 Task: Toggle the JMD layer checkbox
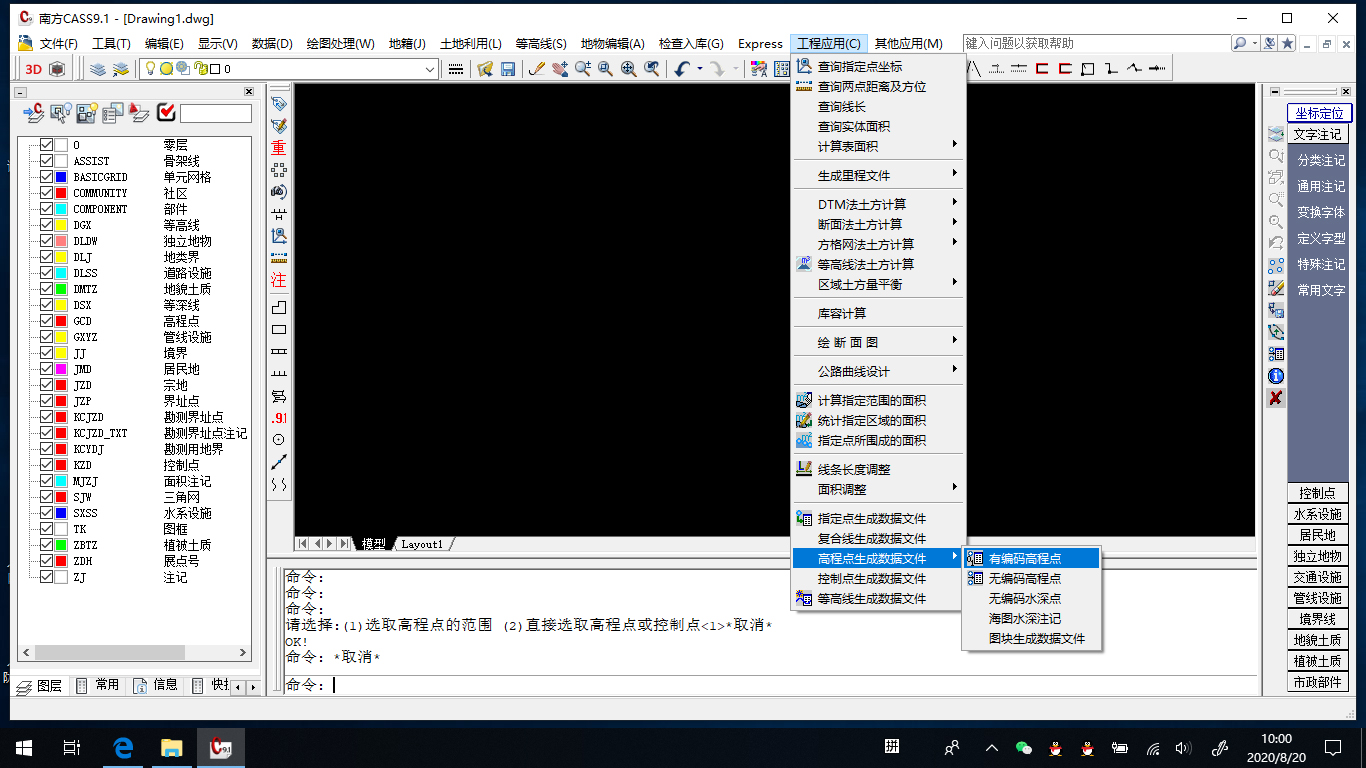46,369
